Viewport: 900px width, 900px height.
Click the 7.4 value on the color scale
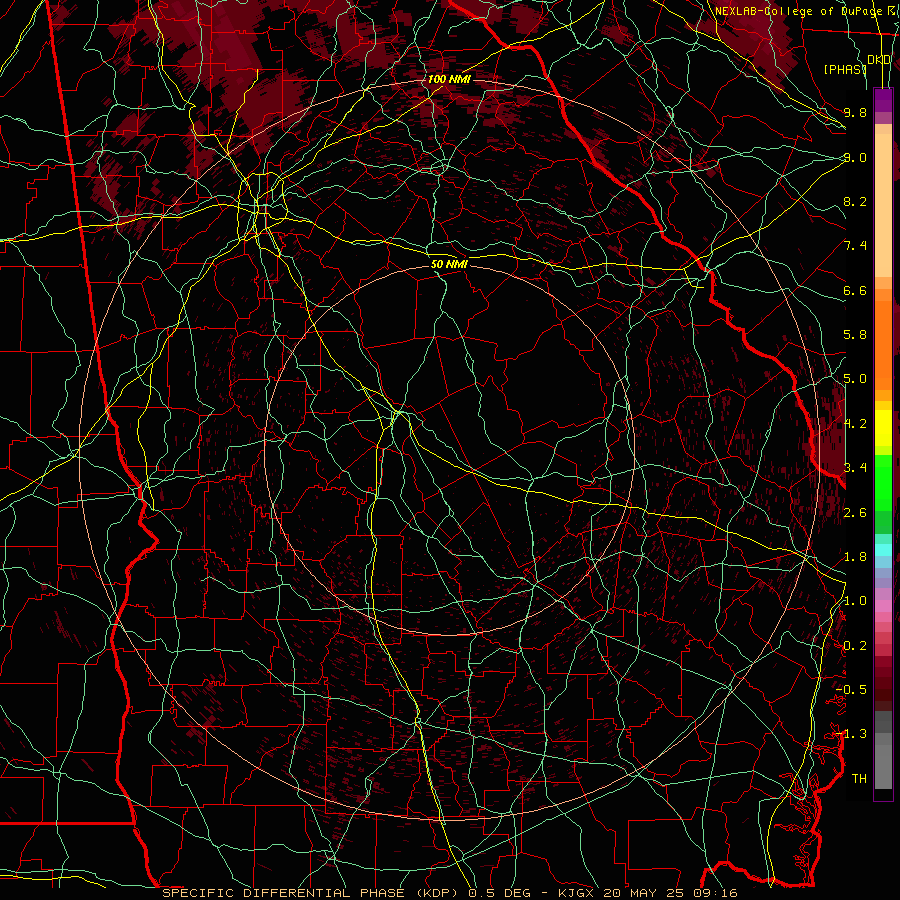(855, 246)
